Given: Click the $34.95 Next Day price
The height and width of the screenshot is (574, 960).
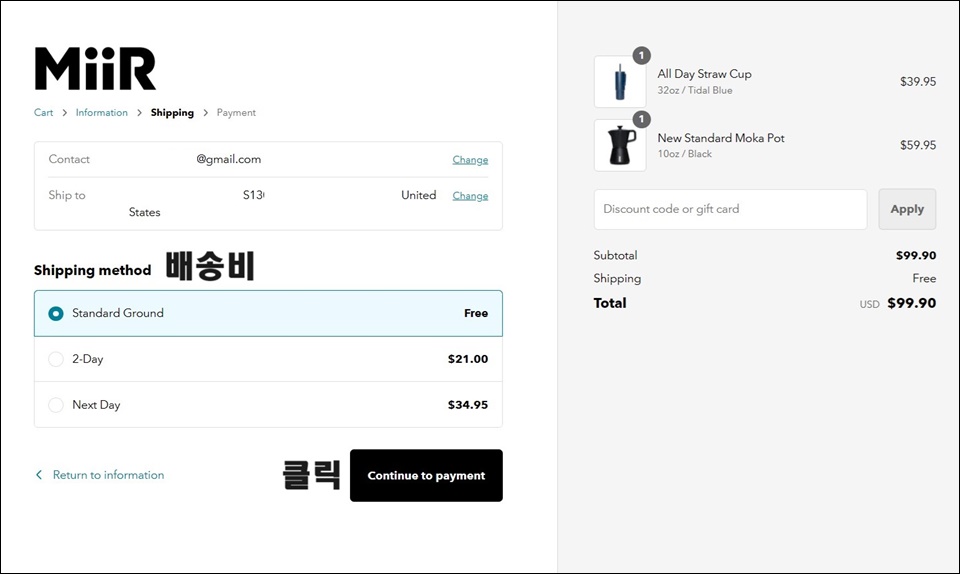Looking at the screenshot, I should [x=468, y=405].
